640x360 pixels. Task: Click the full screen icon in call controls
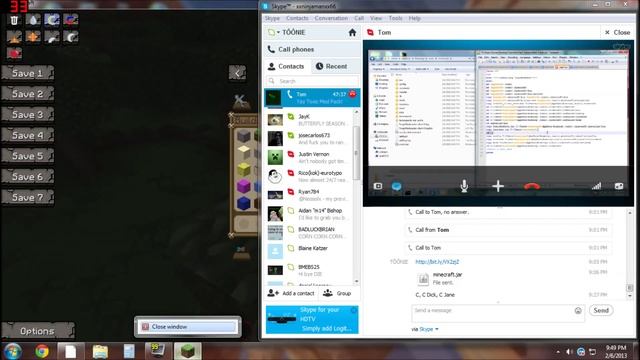[x=619, y=186]
